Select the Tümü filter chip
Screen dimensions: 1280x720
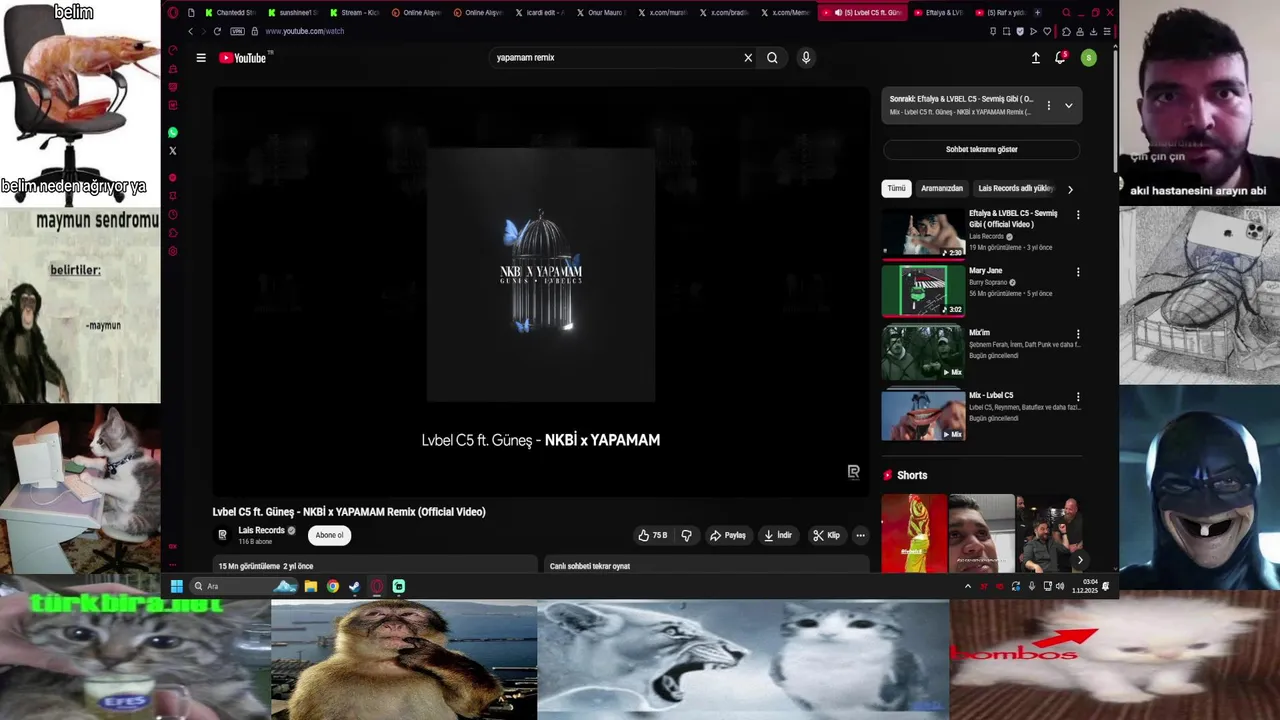896,188
